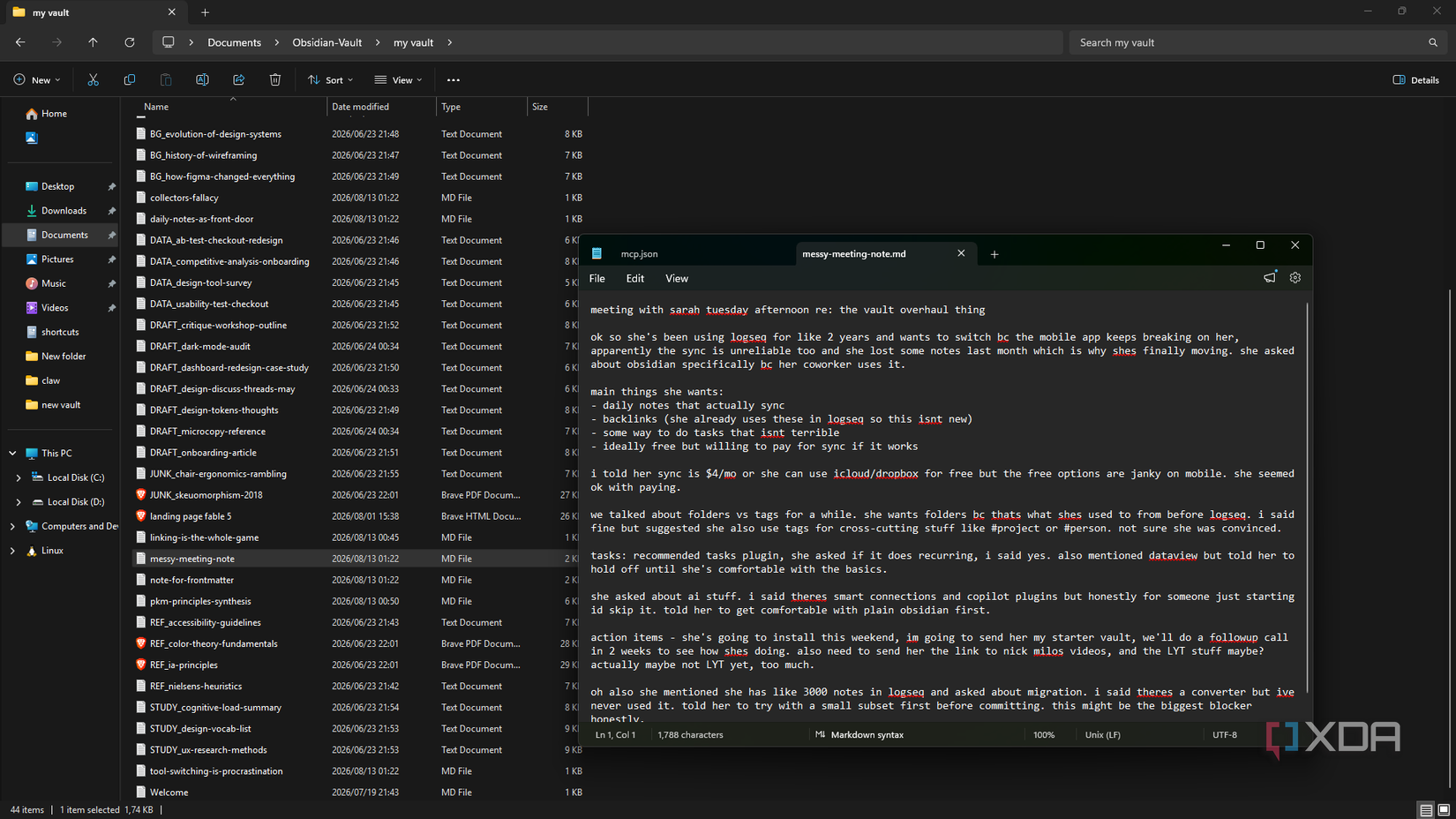
Task: Open the Sort dropdown menu
Action: [x=330, y=80]
